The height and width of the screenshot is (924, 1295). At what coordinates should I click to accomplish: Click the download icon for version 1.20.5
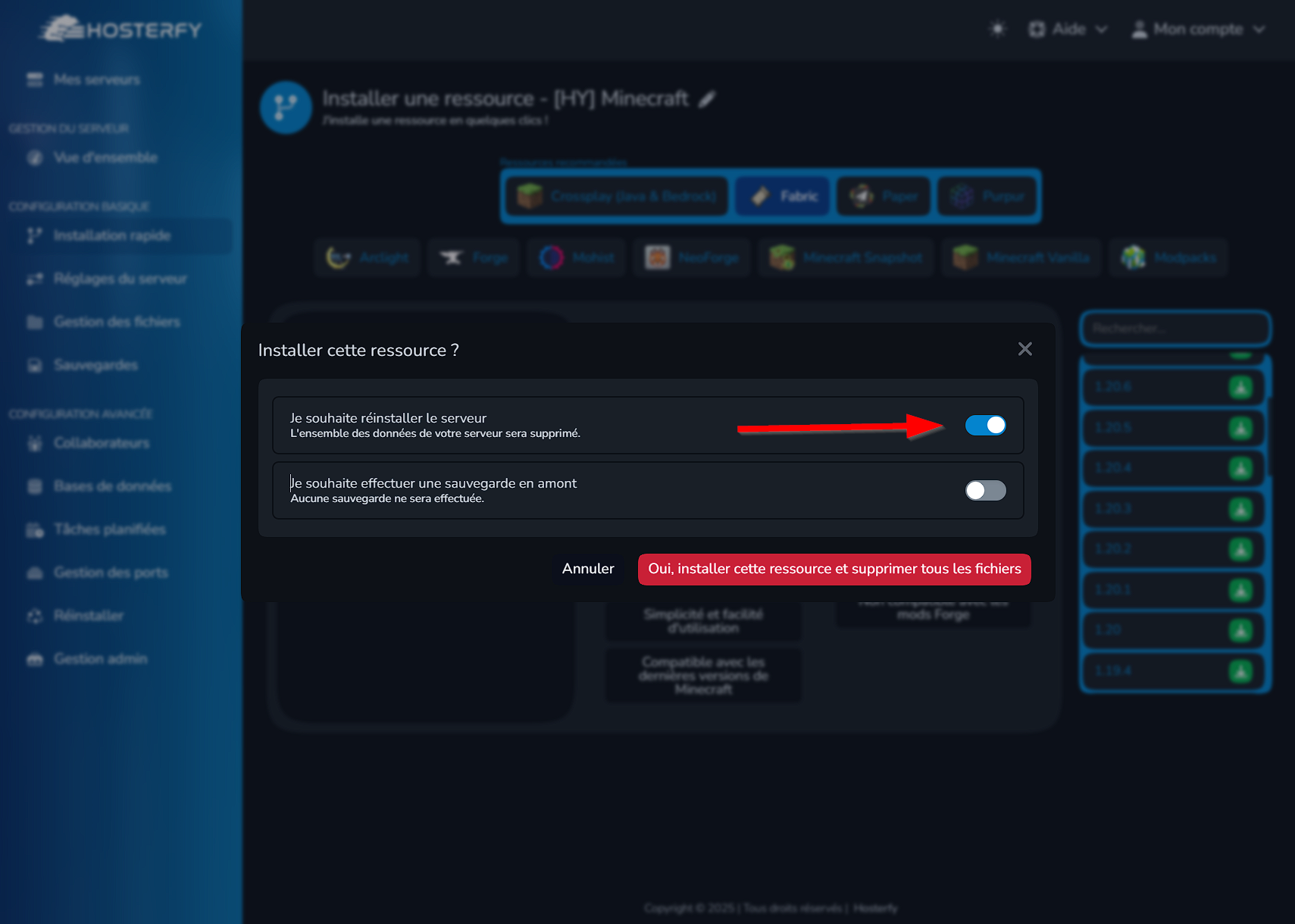[x=1240, y=428]
